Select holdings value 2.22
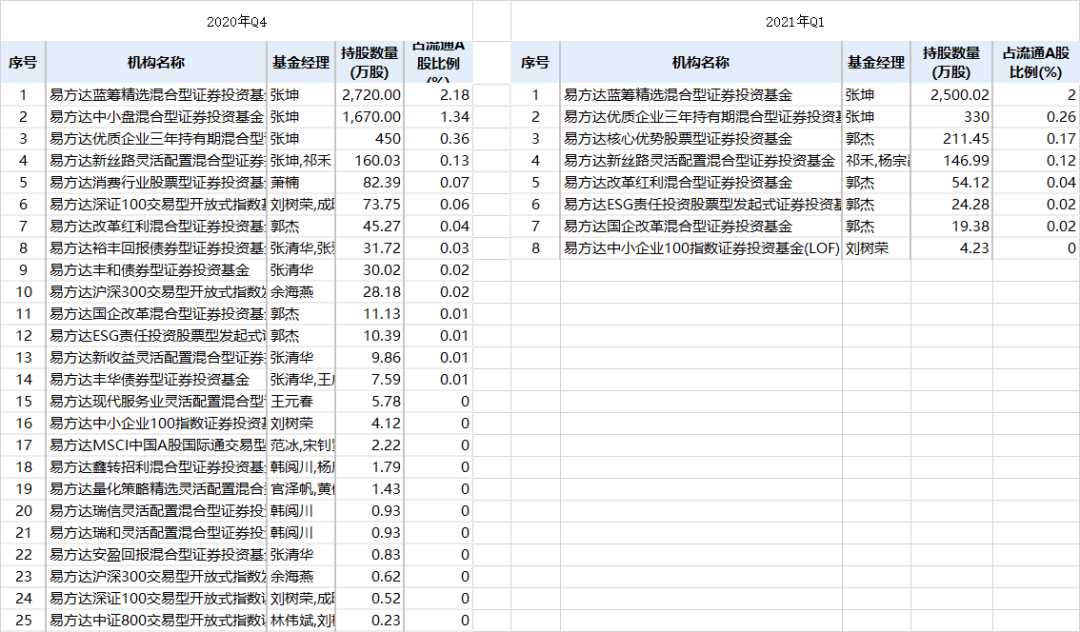Image resolution: width=1080 pixels, height=632 pixels. click(370, 446)
